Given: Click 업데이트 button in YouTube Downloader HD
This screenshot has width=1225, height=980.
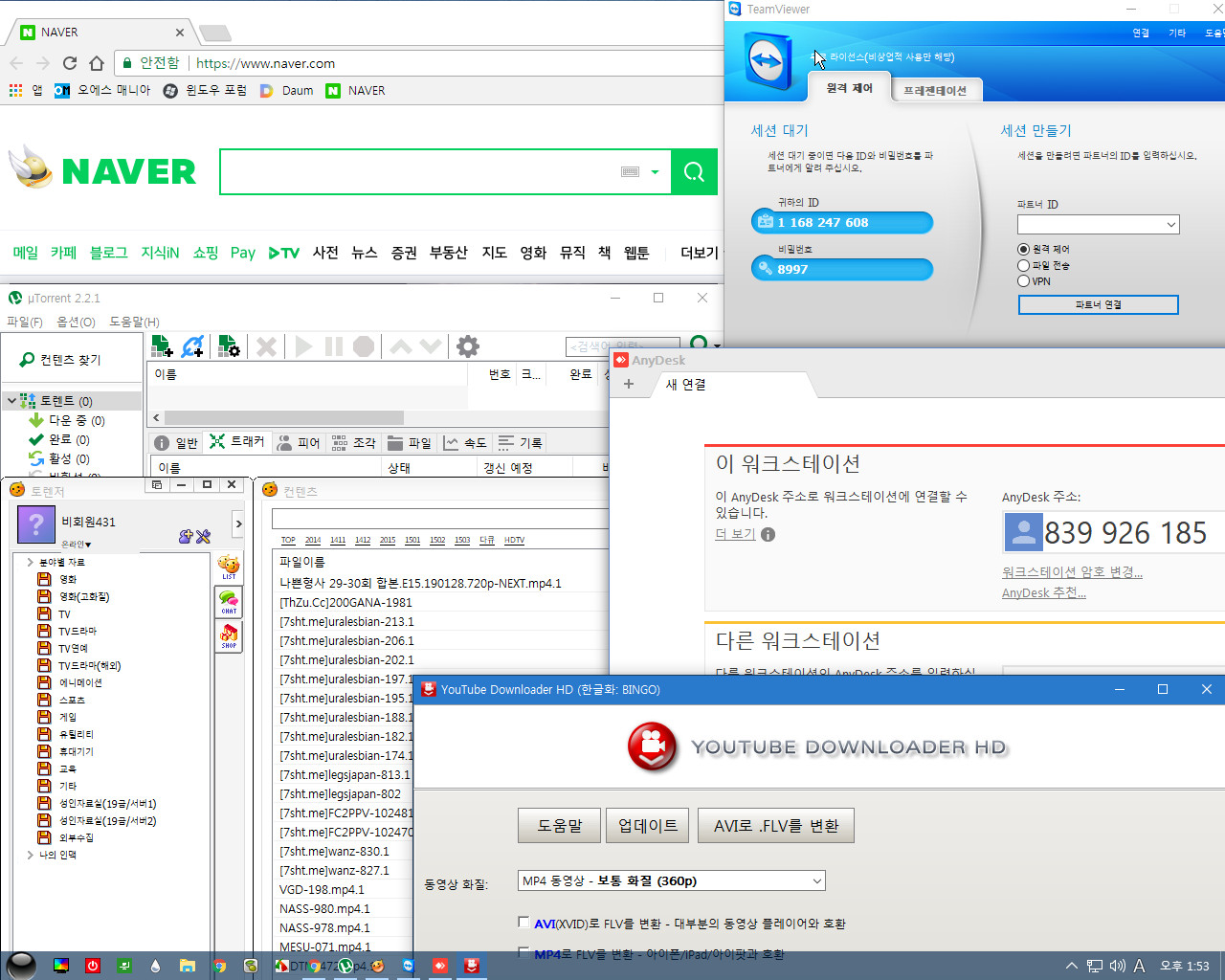Looking at the screenshot, I should (647, 826).
